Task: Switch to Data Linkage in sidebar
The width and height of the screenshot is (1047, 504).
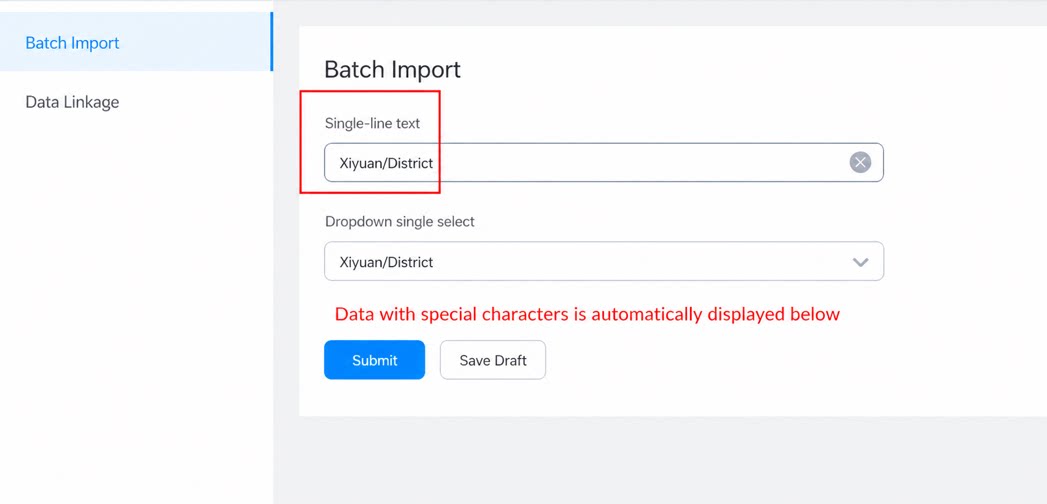Action: point(72,102)
